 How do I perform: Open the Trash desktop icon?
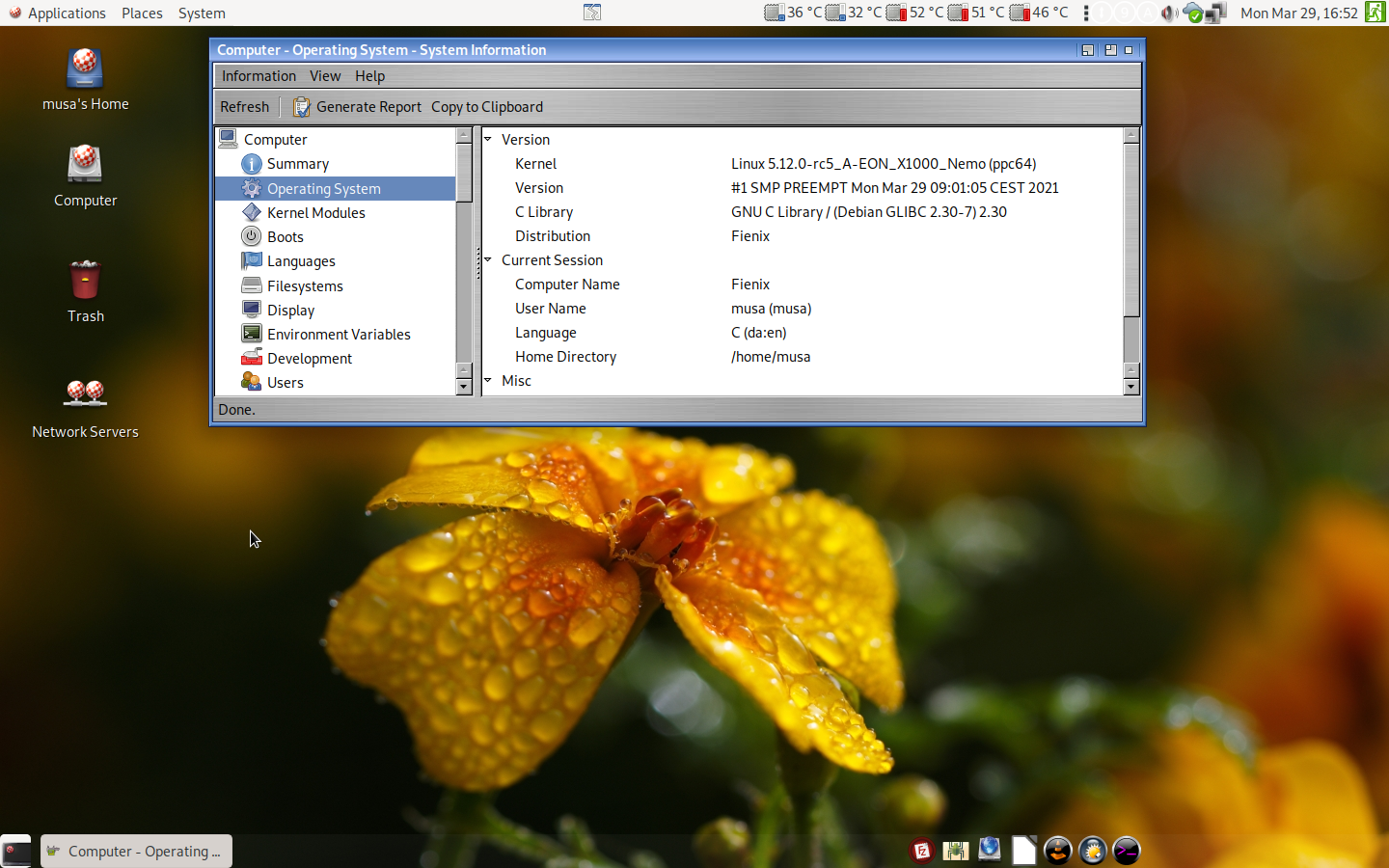(85, 291)
